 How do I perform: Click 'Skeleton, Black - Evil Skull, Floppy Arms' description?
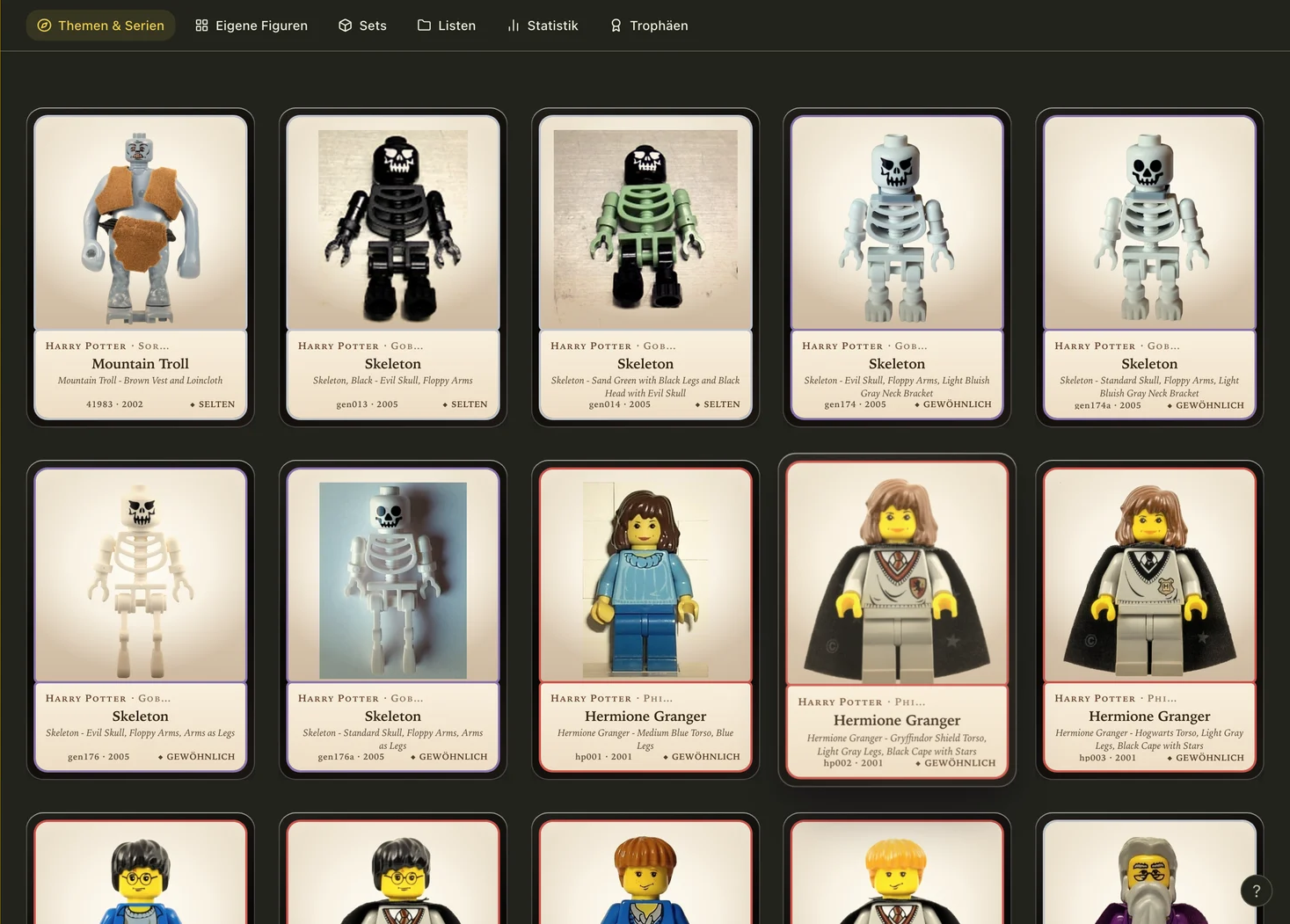coord(393,381)
